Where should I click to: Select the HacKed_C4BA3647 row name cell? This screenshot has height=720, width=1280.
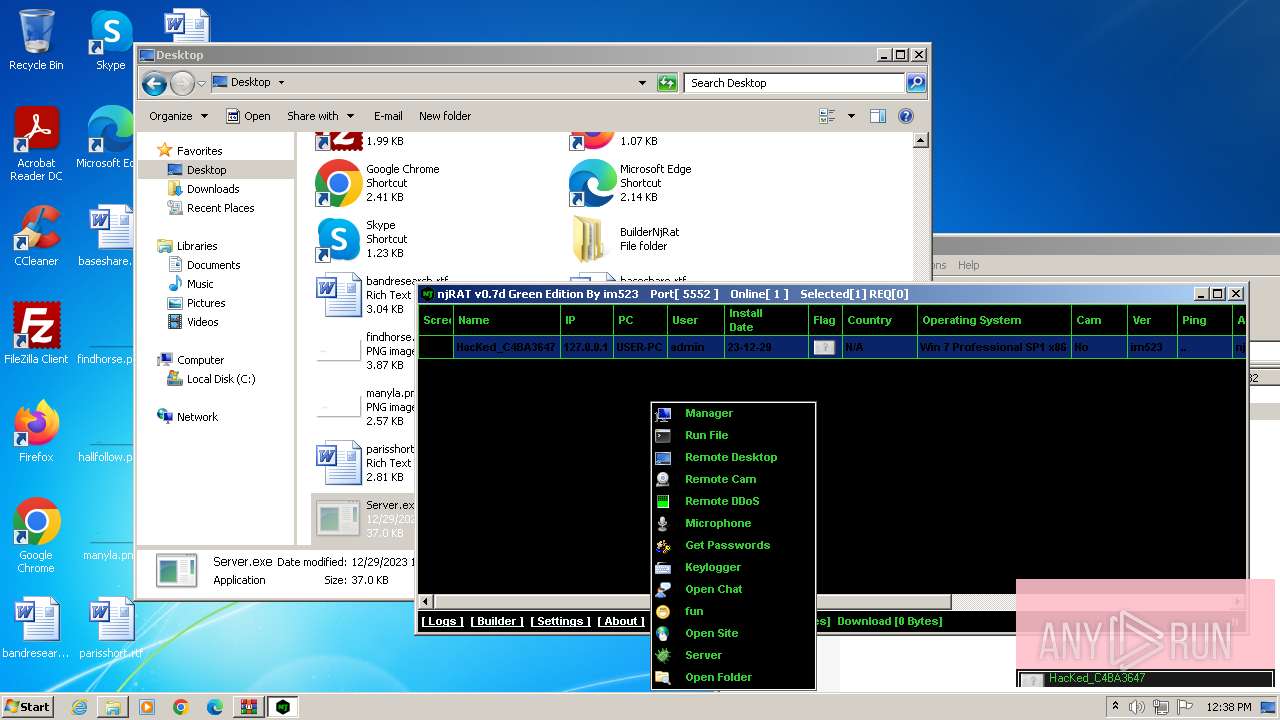point(506,347)
